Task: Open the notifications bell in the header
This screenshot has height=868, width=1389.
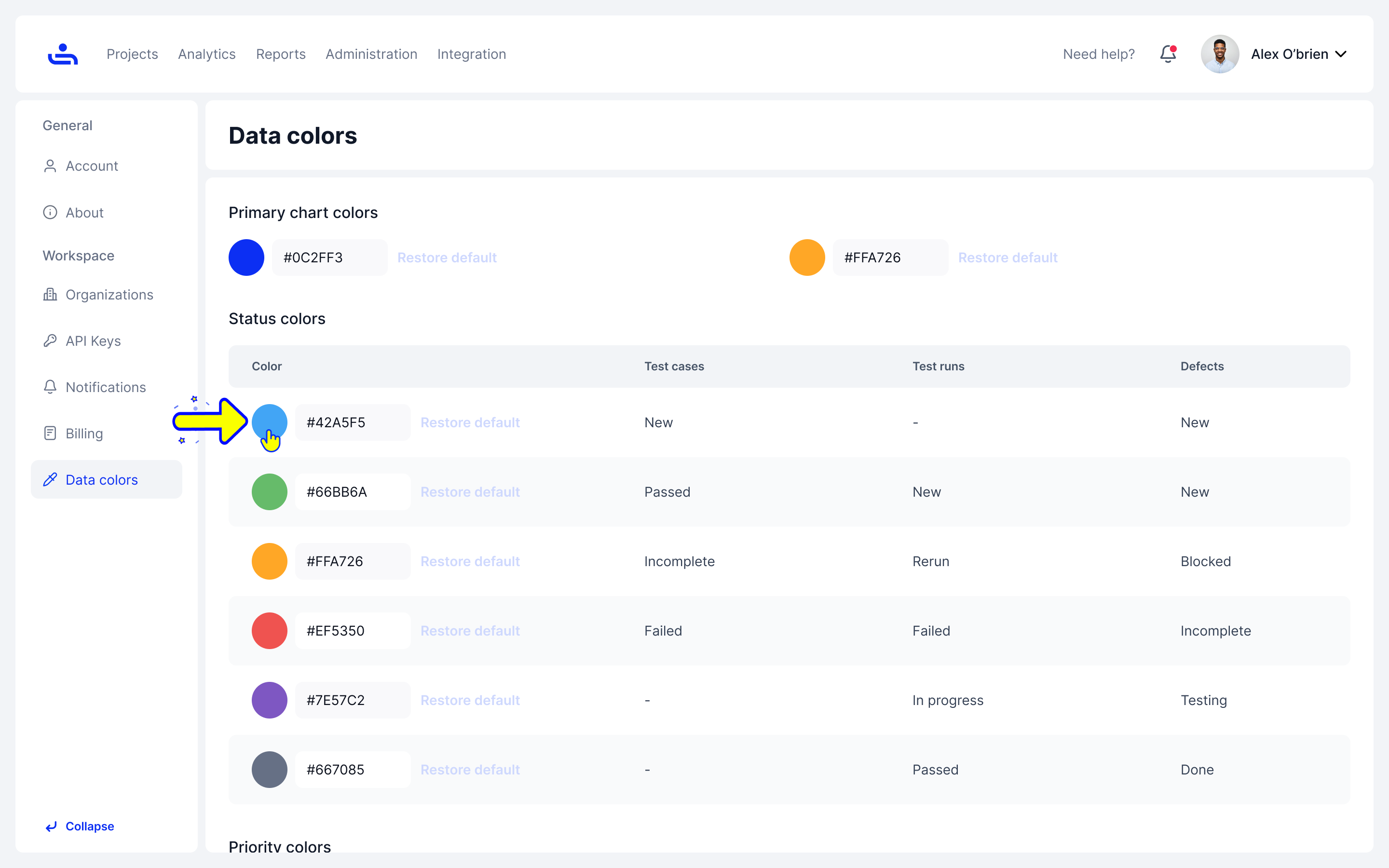Action: 1168,54
